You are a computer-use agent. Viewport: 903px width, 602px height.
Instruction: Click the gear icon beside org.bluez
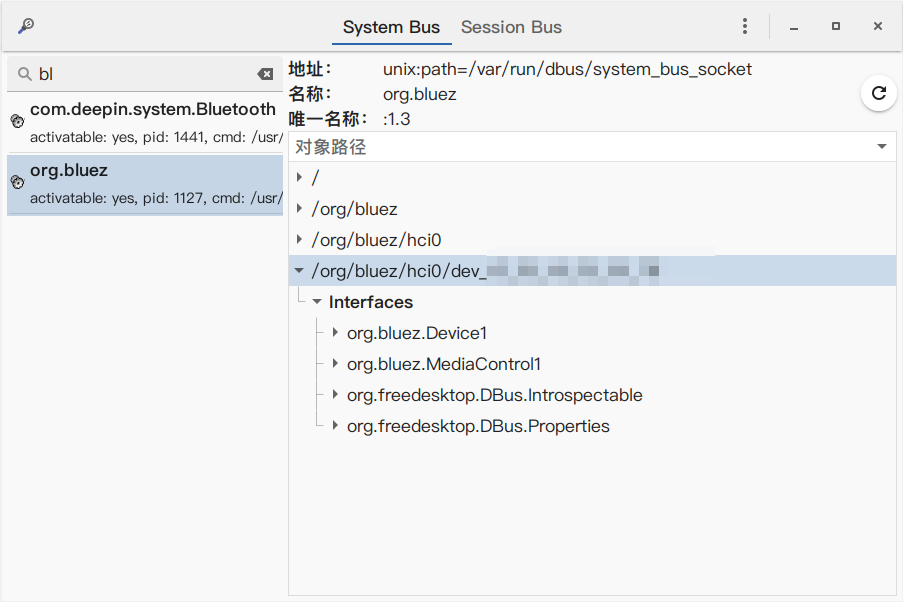pyautogui.click(x=17, y=182)
